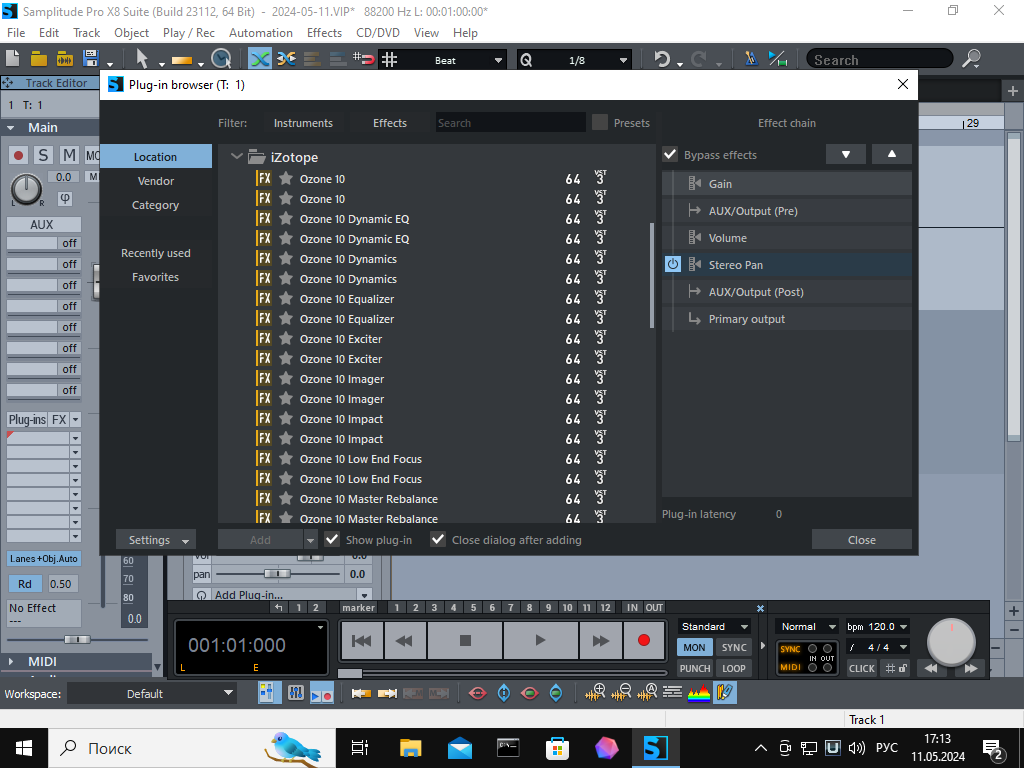Select the Vendor tab in plug-in browser

click(155, 181)
